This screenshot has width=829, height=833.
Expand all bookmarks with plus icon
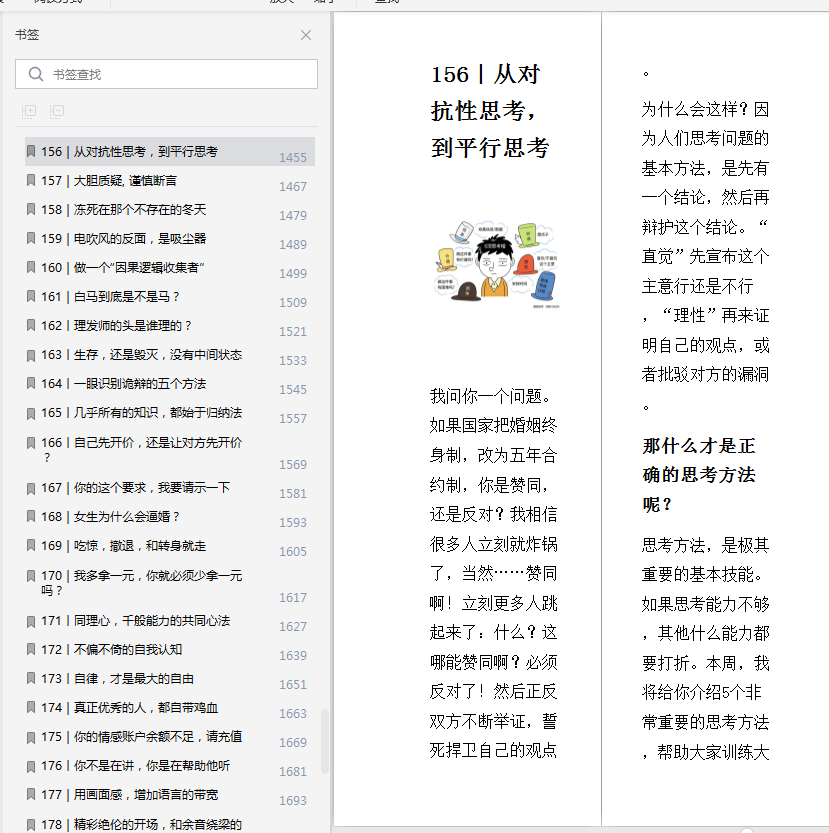click(29, 110)
